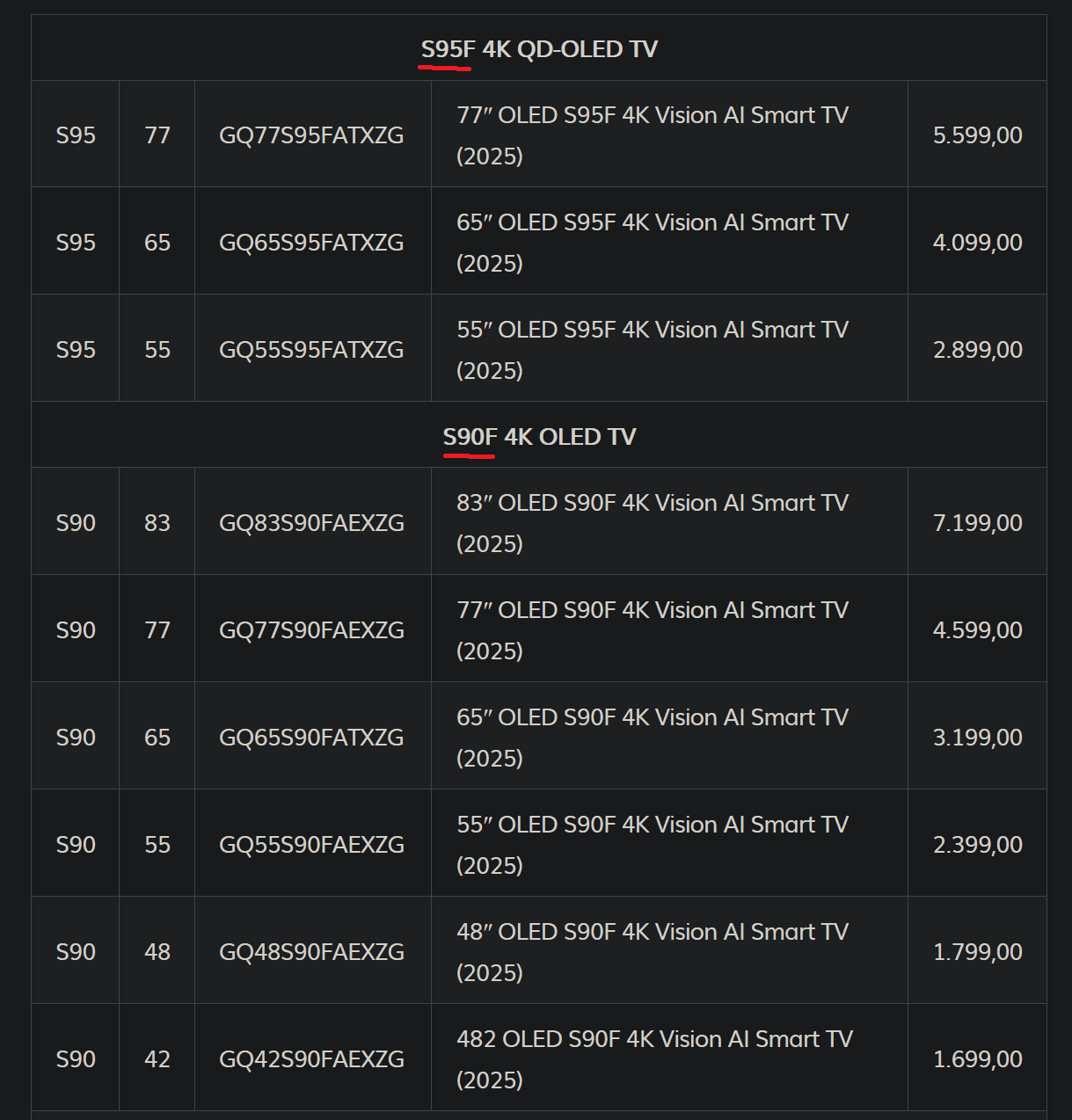This screenshot has height=1120, width=1072.
Task: Click the price 7.199,00
Action: tap(977, 523)
